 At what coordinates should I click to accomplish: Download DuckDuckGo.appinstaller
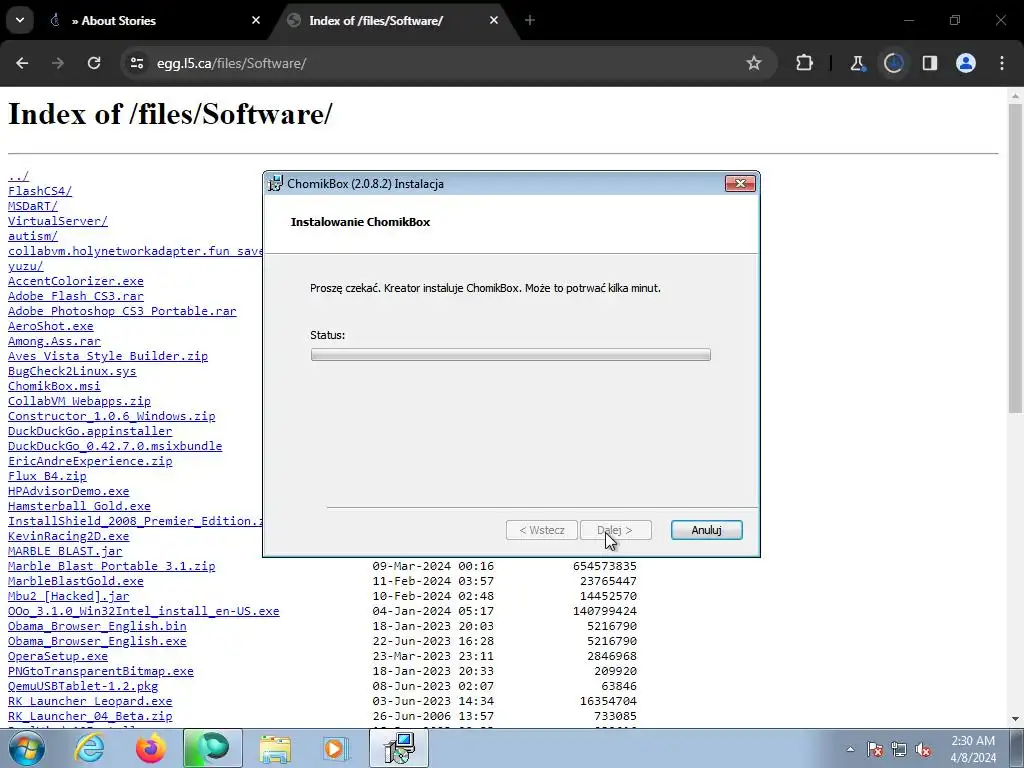(x=90, y=431)
